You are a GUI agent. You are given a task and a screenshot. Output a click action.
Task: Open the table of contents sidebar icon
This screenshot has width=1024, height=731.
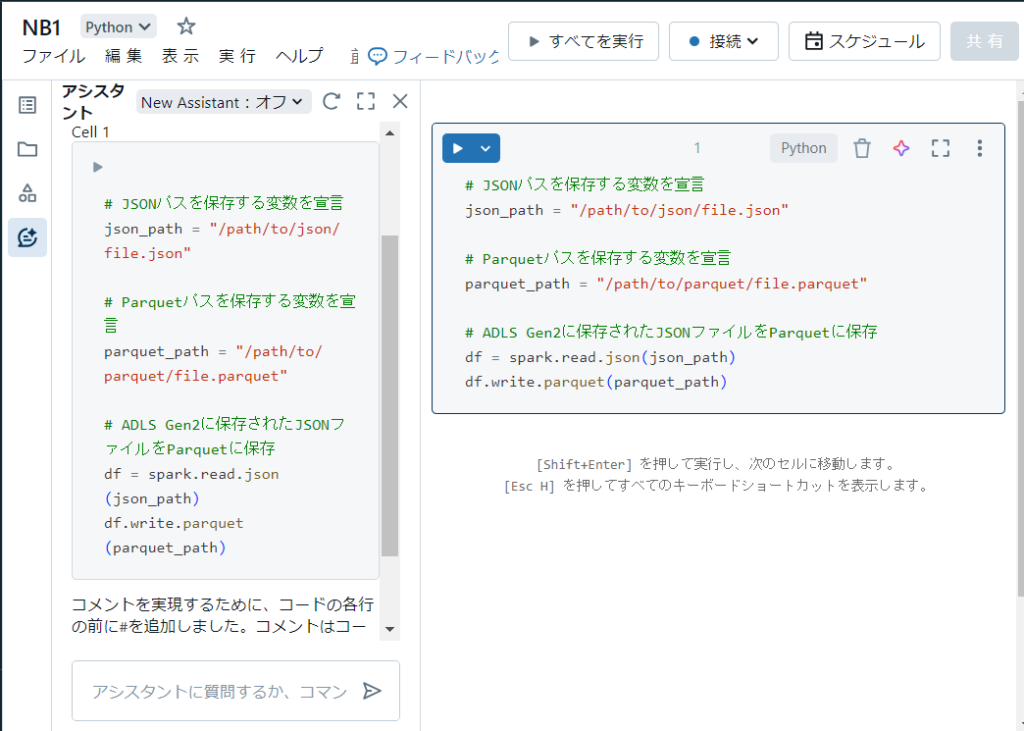[x=28, y=105]
